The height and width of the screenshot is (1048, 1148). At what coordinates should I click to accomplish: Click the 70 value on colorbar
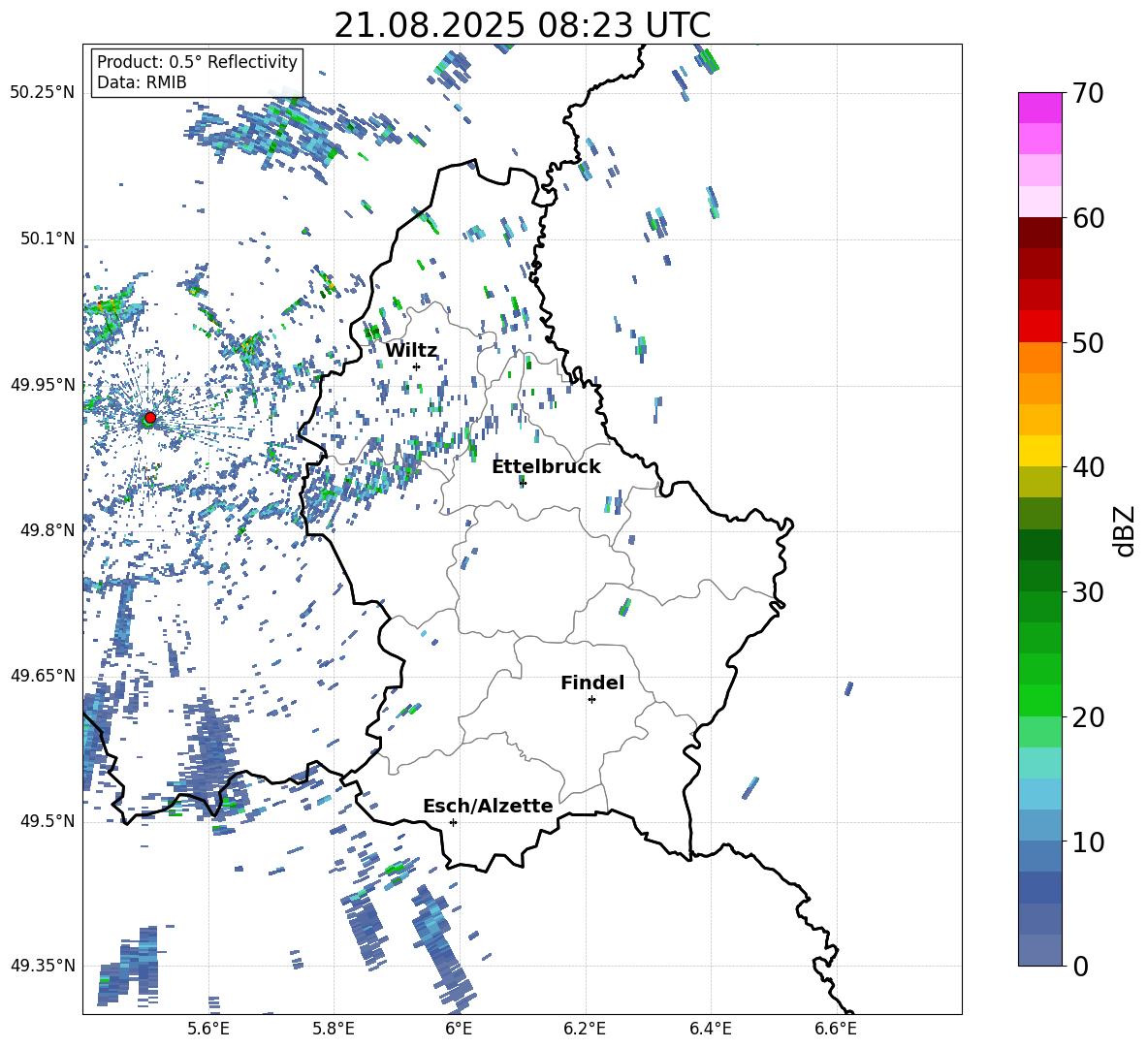point(1088,94)
